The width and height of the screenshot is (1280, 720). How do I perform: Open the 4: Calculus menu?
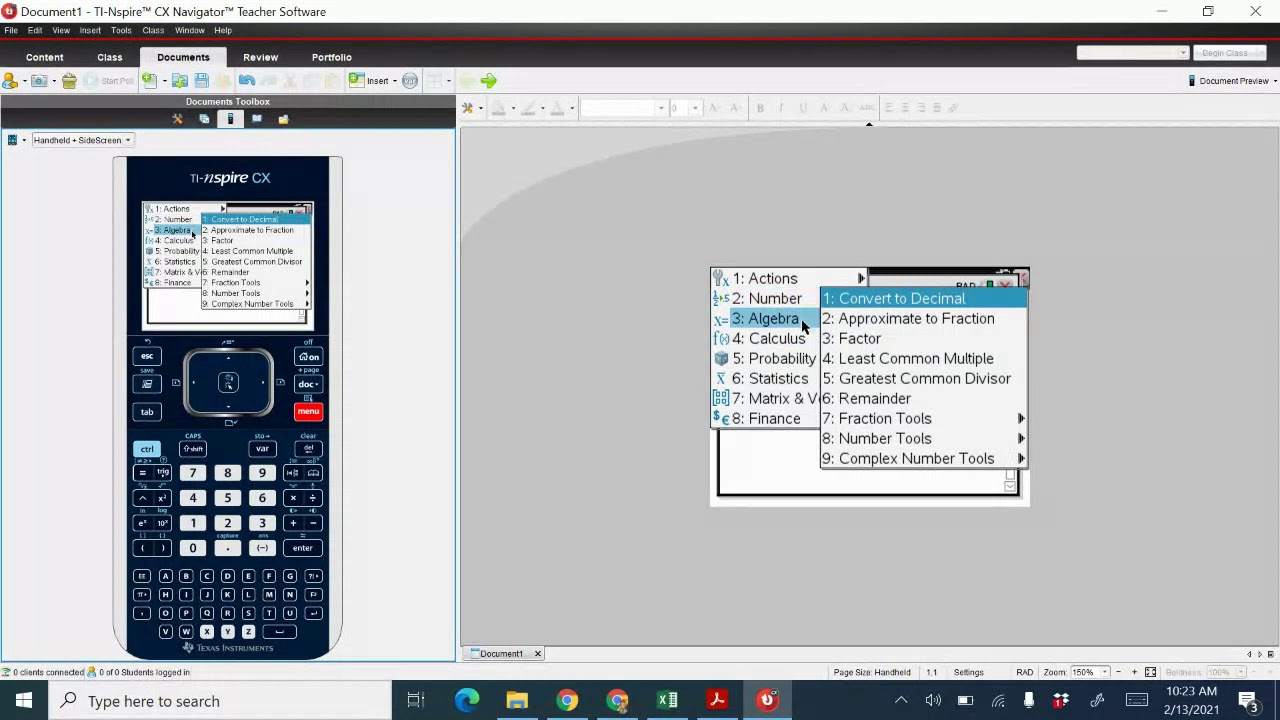(765, 338)
